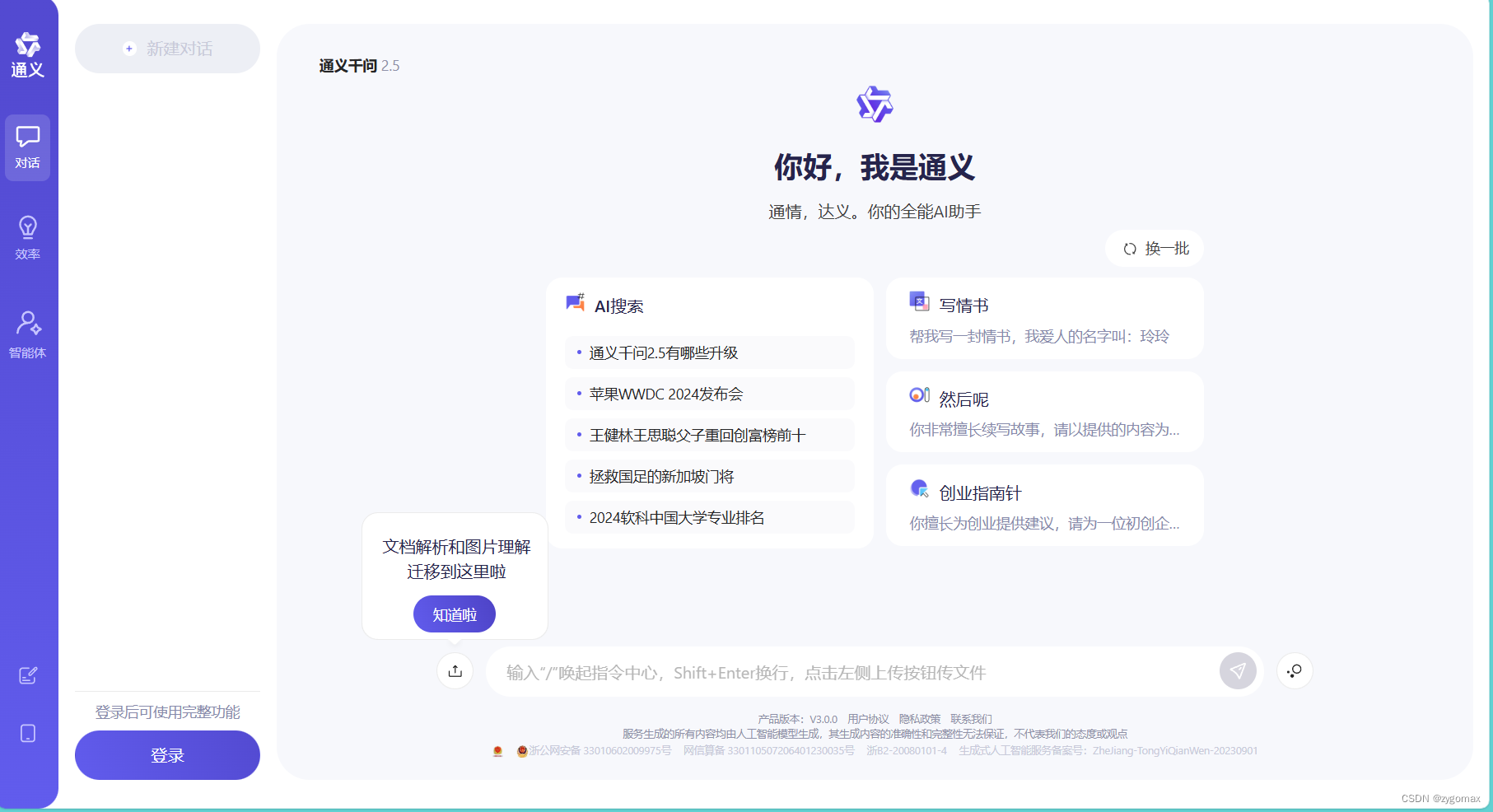Select 2024软科中国大学专业排名 suggestion
This screenshot has width=1493, height=812.
710,517
